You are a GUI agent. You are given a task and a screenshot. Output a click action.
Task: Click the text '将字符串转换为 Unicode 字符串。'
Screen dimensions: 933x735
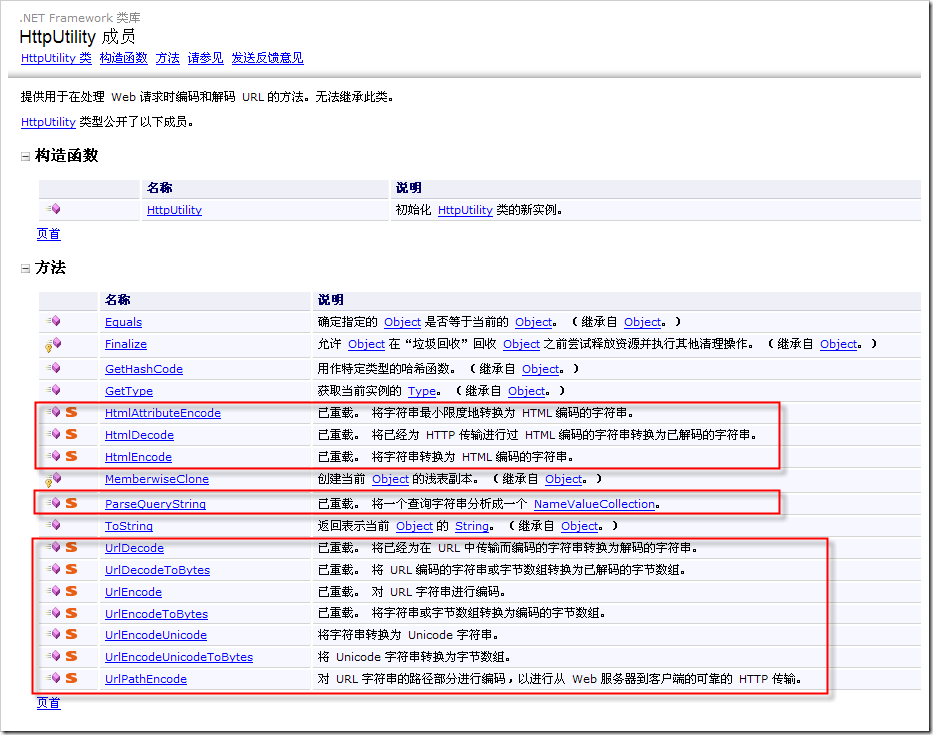click(408, 635)
